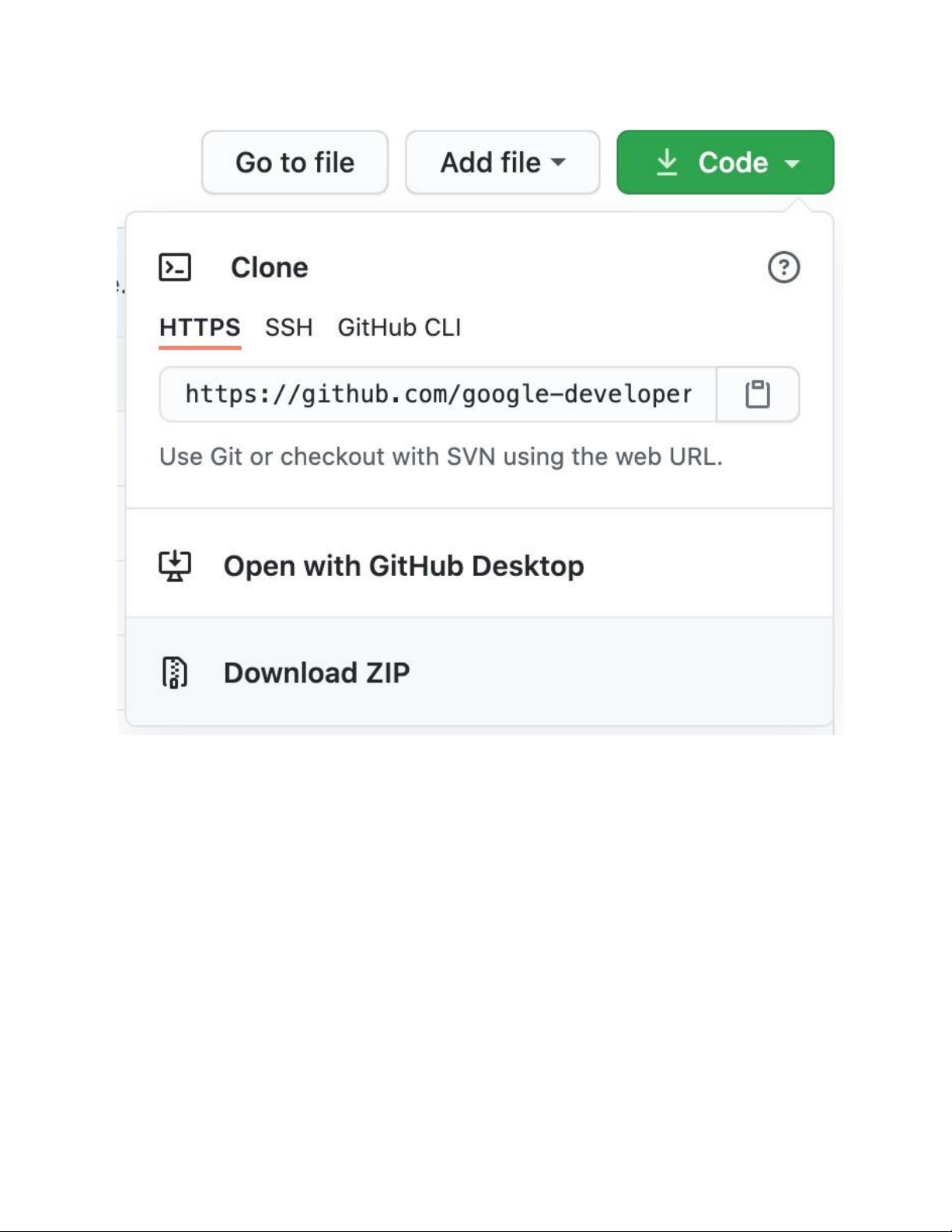Click the GitHub Desktop monitor icon
This screenshot has width=952, height=1232.
click(x=175, y=566)
